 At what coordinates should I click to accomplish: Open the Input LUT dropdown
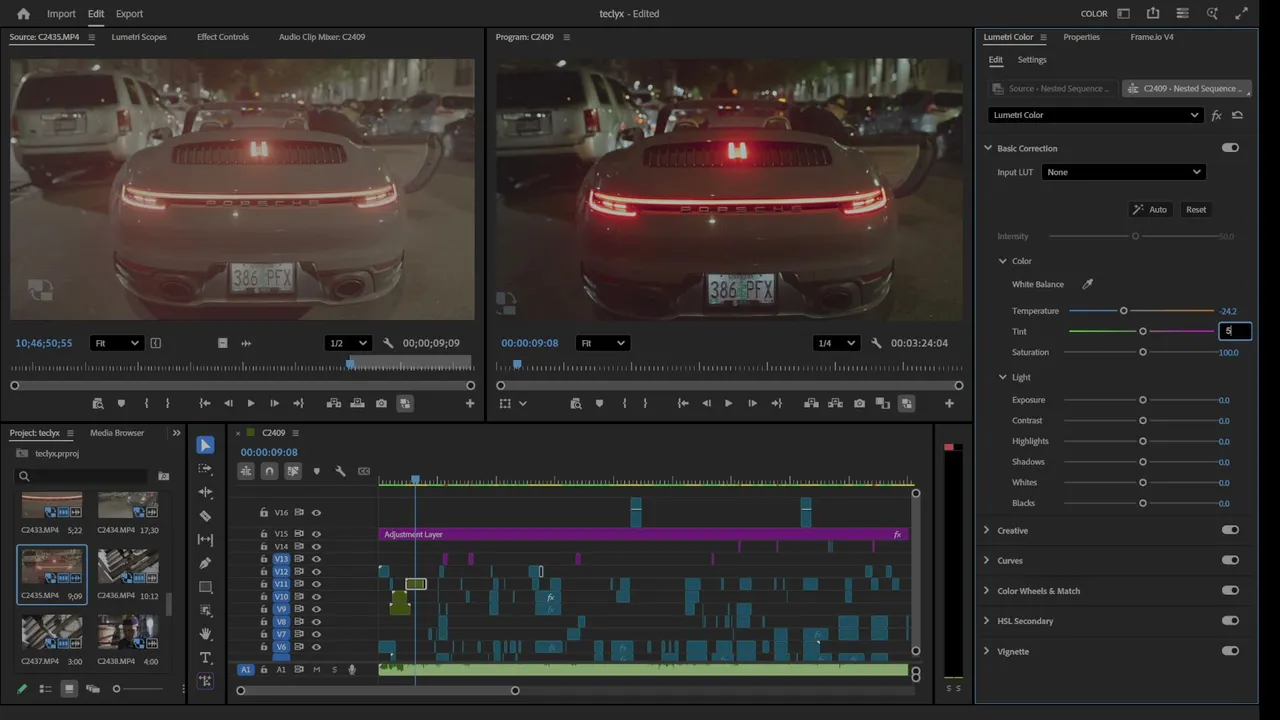coord(1123,172)
